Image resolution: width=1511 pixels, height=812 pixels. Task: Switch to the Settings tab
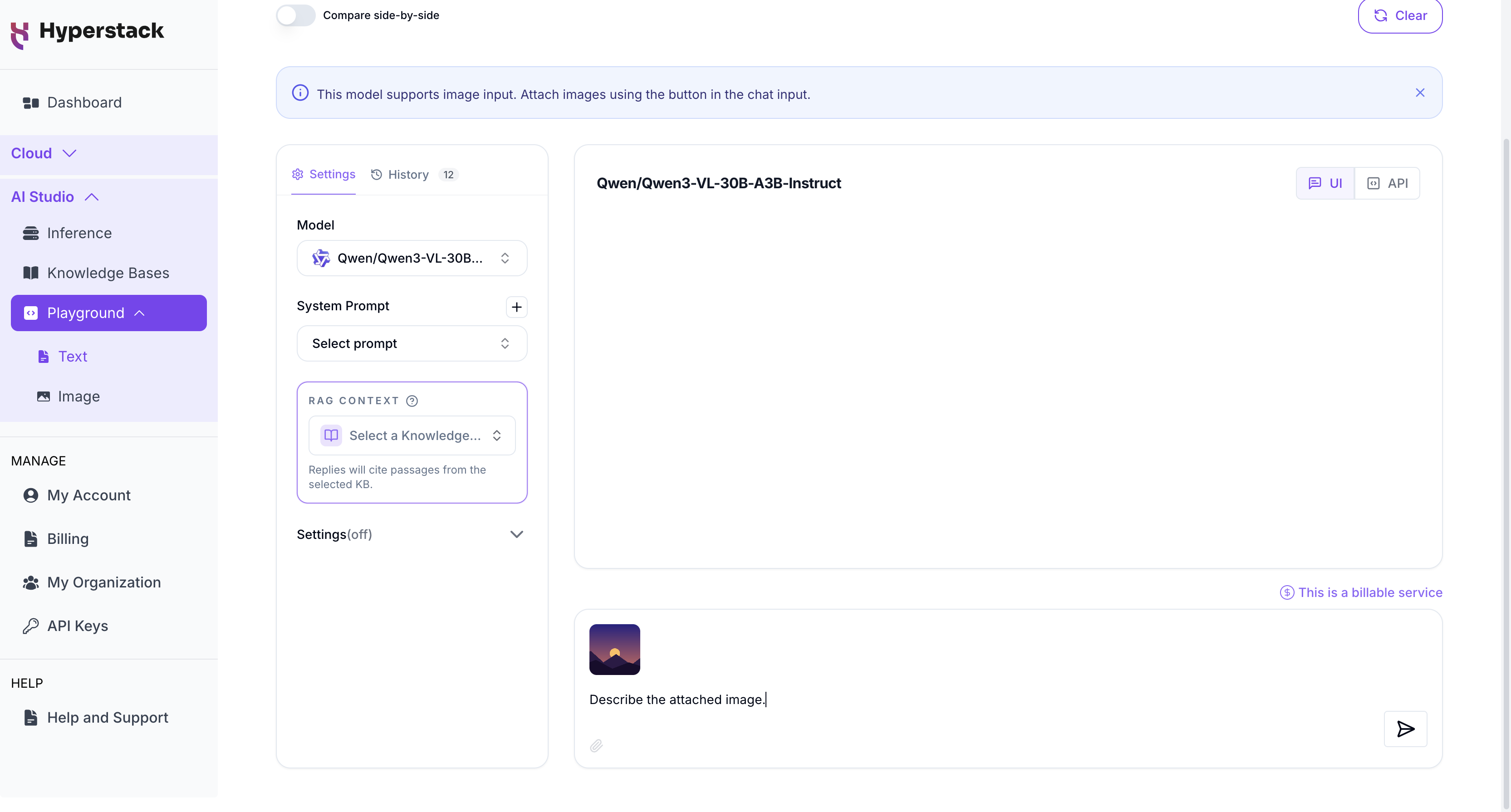coord(323,174)
